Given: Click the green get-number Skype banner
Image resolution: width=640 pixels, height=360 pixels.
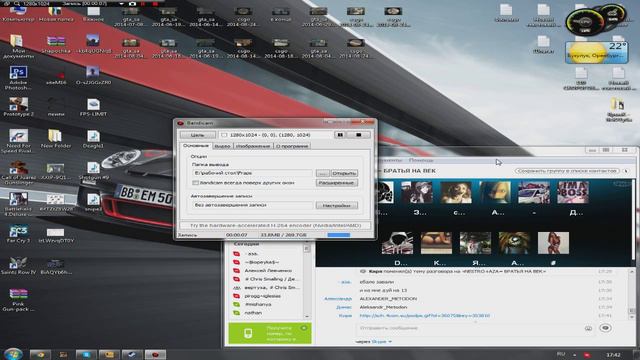Looking at the screenshot, I should (270, 333).
